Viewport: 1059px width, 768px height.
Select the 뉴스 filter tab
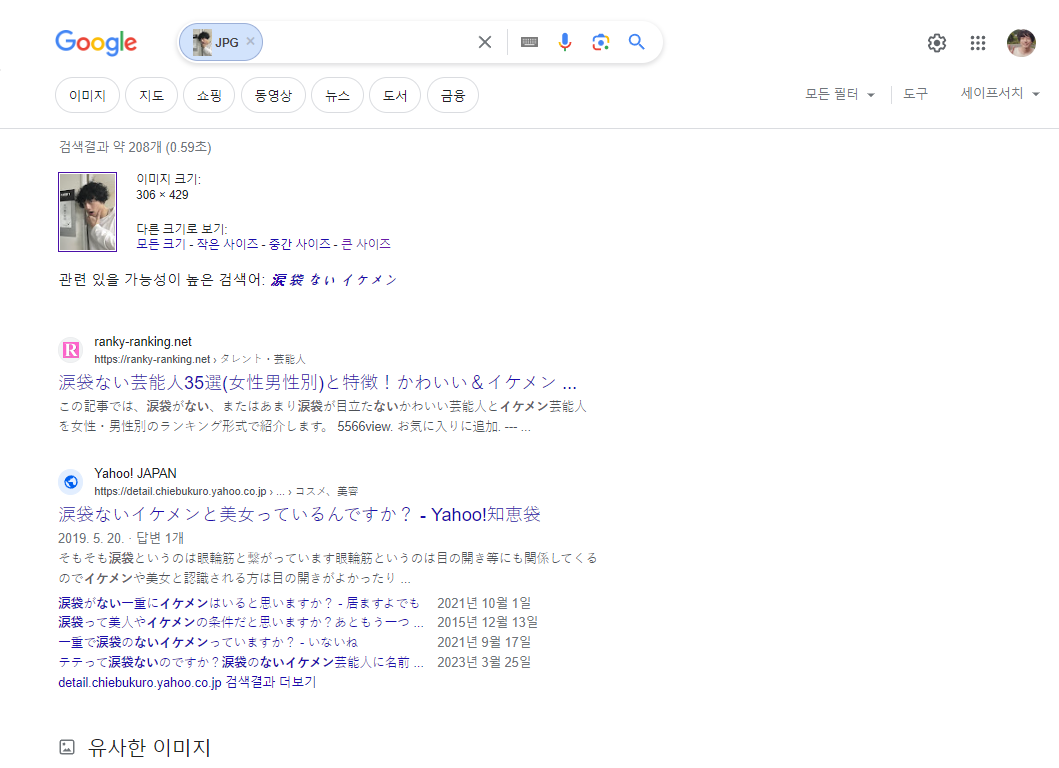pyautogui.click(x=337, y=96)
